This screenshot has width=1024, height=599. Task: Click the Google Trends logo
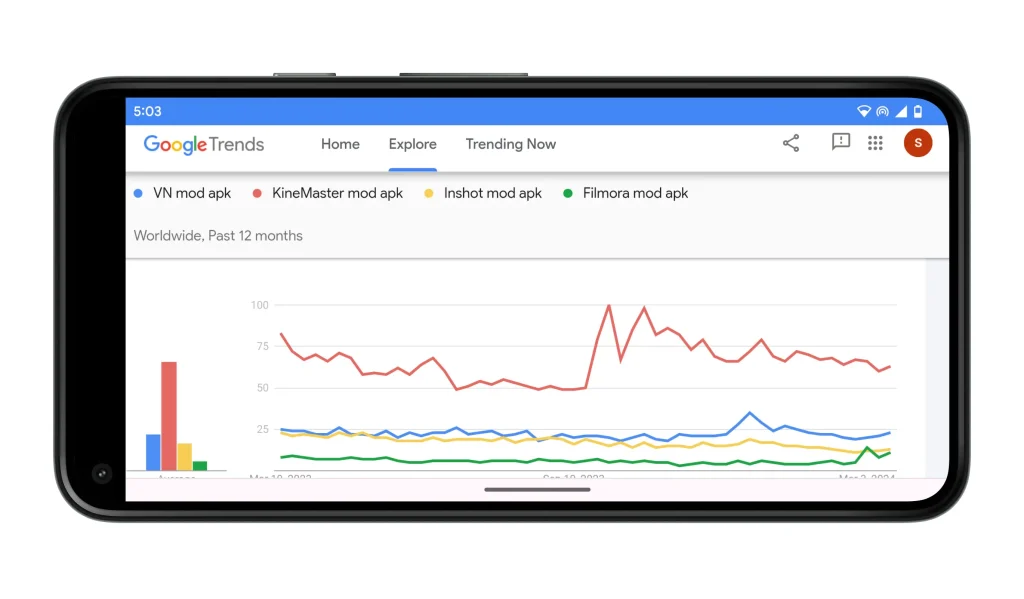(204, 144)
